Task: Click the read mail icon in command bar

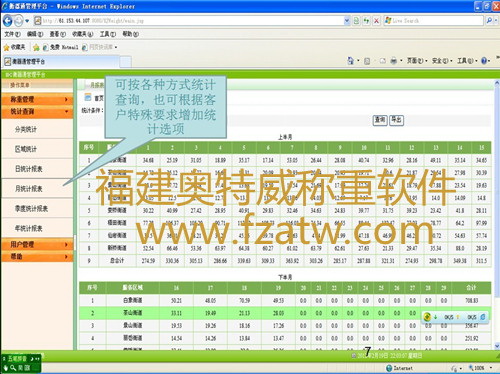Action: click(383, 61)
